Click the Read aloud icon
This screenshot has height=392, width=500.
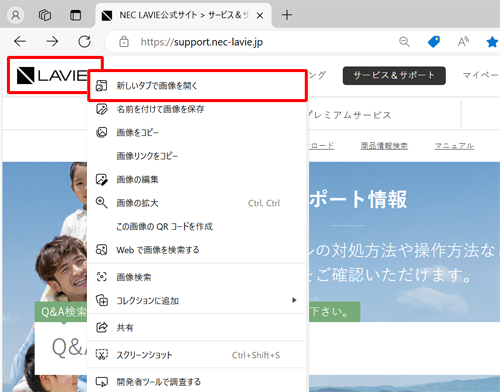point(463,42)
